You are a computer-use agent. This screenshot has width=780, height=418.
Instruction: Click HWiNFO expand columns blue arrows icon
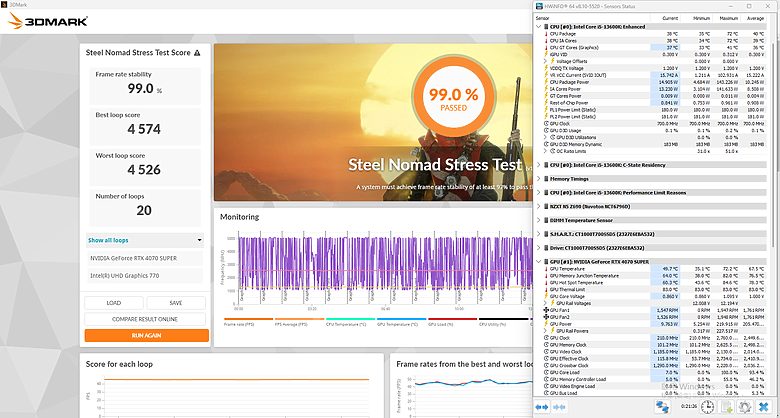click(542, 407)
